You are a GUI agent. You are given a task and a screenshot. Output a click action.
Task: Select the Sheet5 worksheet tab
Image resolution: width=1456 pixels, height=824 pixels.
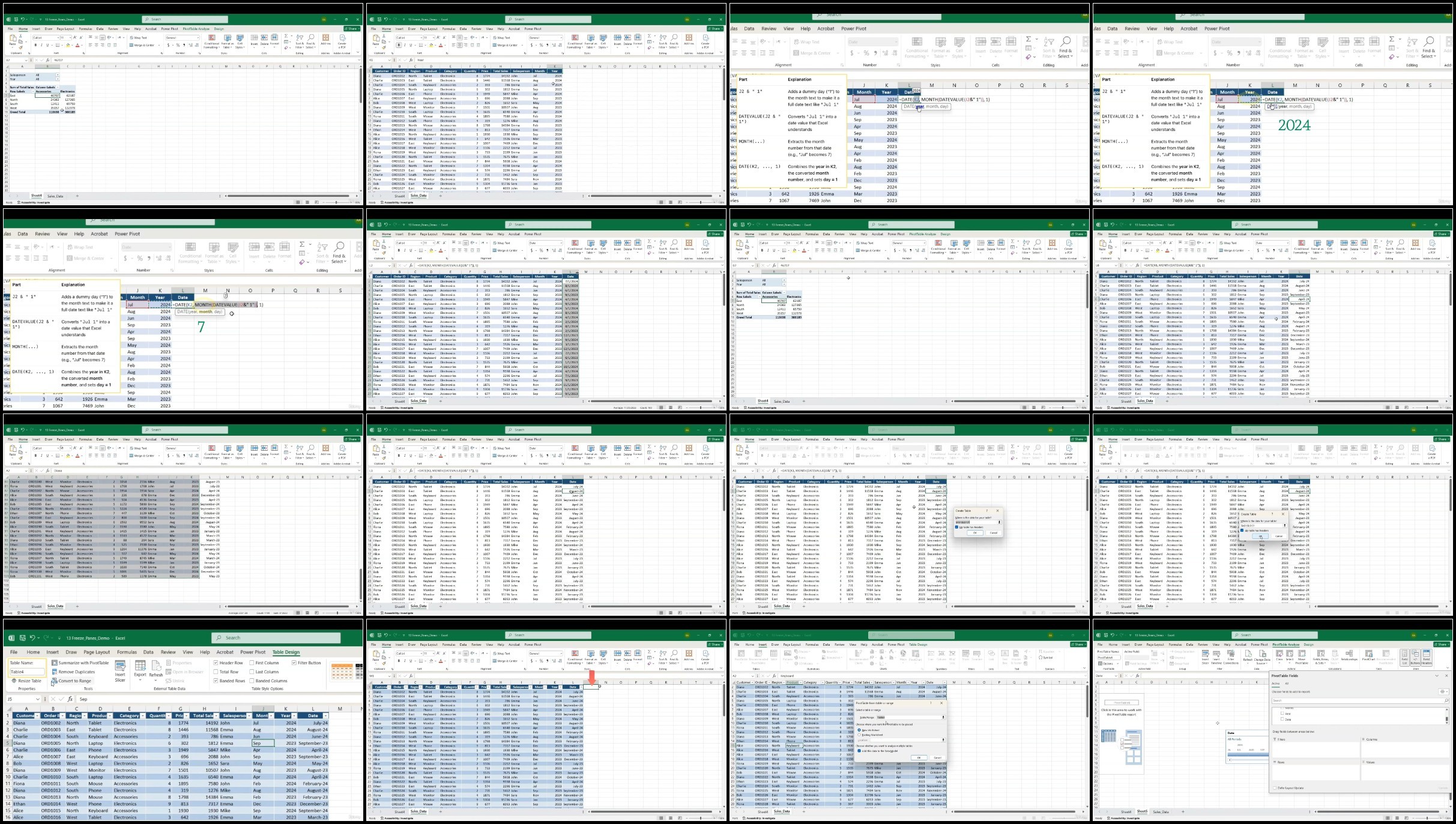pyautogui.click(x=1142, y=811)
